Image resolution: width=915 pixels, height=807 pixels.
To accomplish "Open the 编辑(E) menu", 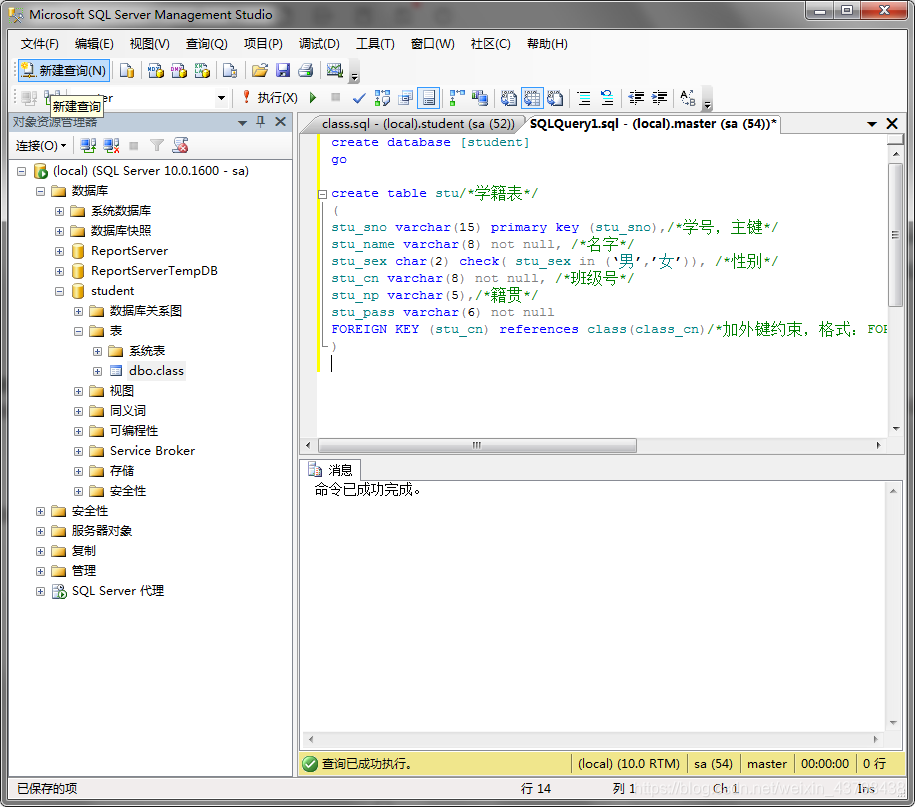I will click(94, 44).
